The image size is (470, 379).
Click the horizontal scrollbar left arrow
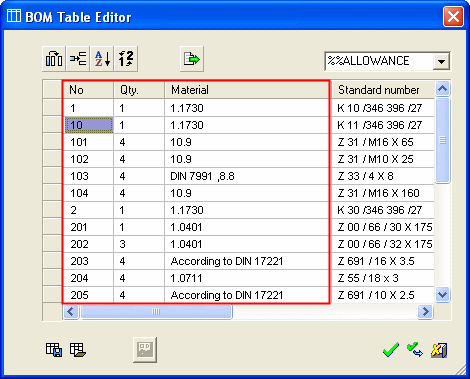pos(71,312)
